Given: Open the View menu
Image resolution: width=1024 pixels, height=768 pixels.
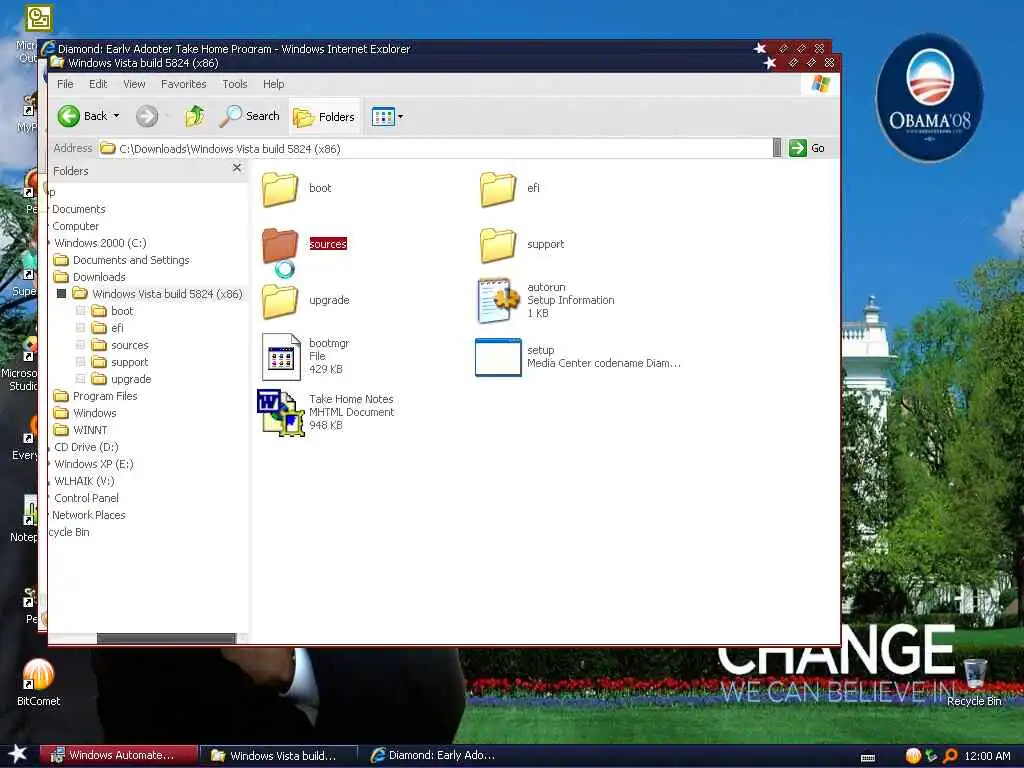Looking at the screenshot, I should [134, 84].
